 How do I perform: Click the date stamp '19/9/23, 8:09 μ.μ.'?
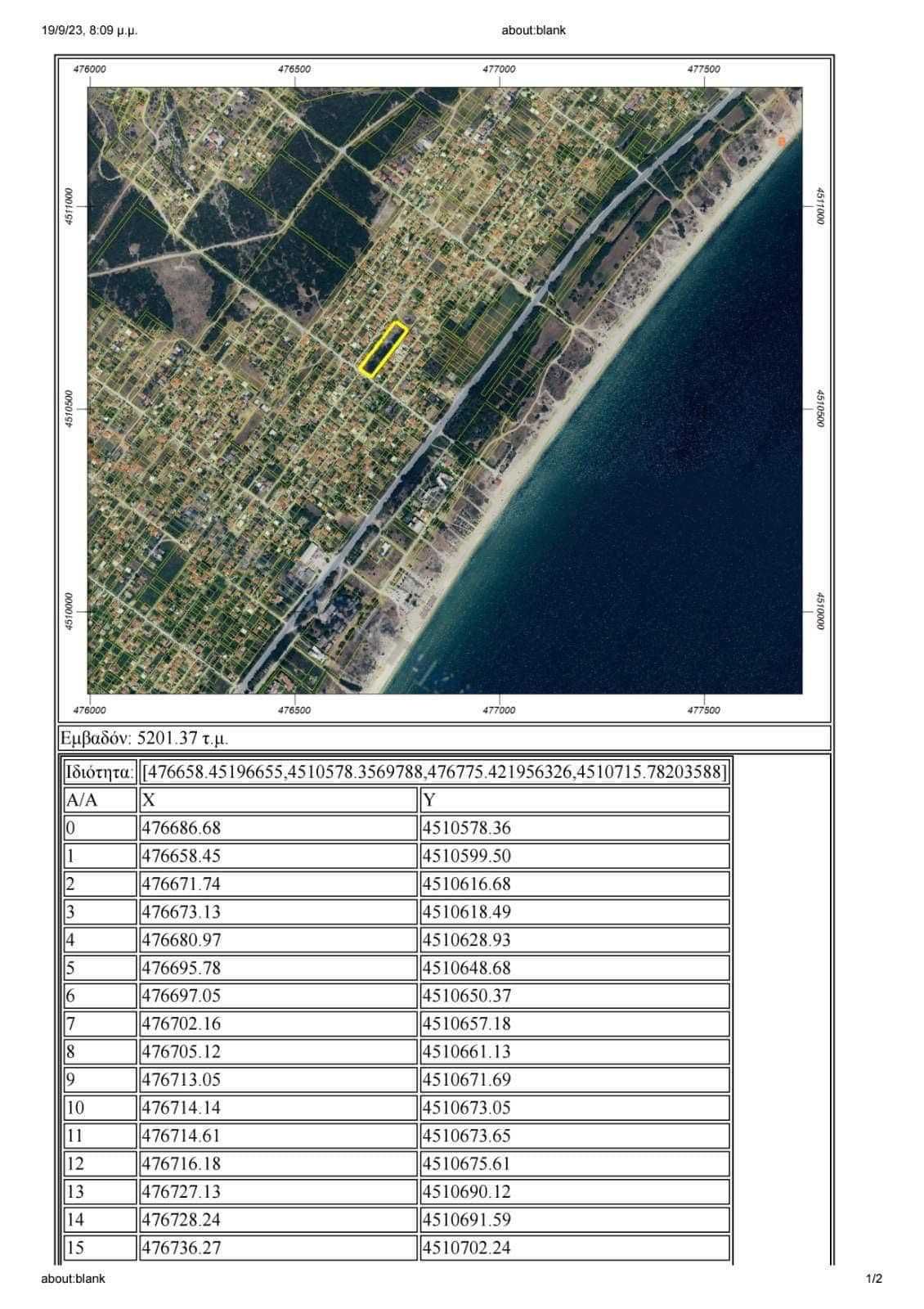click(x=89, y=30)
